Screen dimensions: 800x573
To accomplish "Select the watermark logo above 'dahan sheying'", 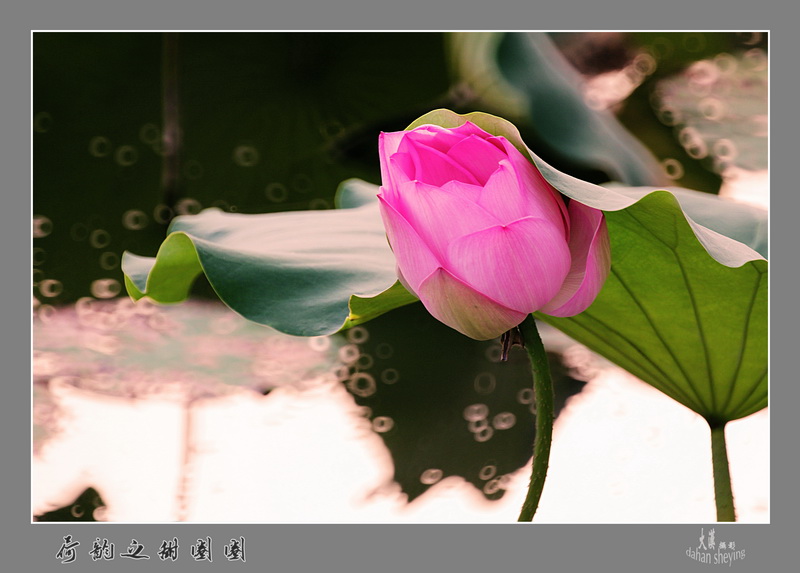I will pyautogui.click(x=712, y=540).
